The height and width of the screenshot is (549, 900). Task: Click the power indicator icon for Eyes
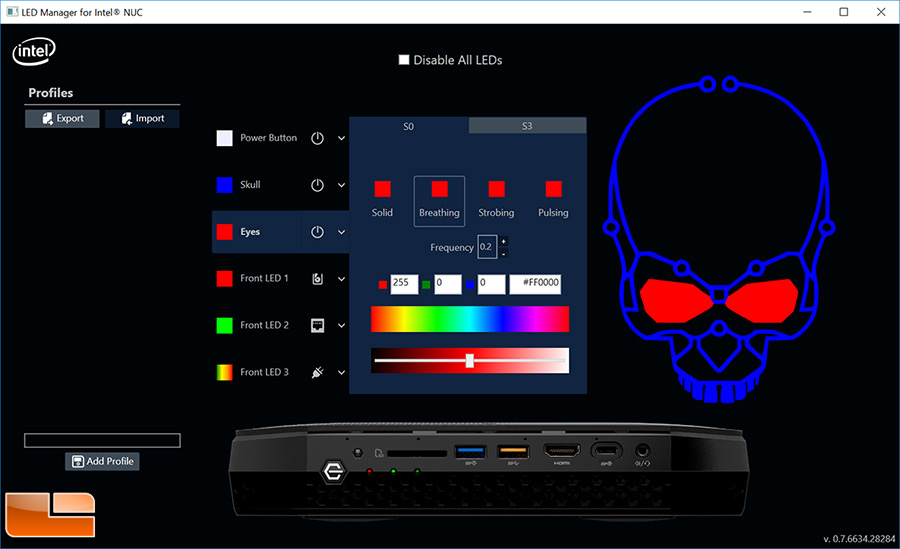[x=317, y=232]
